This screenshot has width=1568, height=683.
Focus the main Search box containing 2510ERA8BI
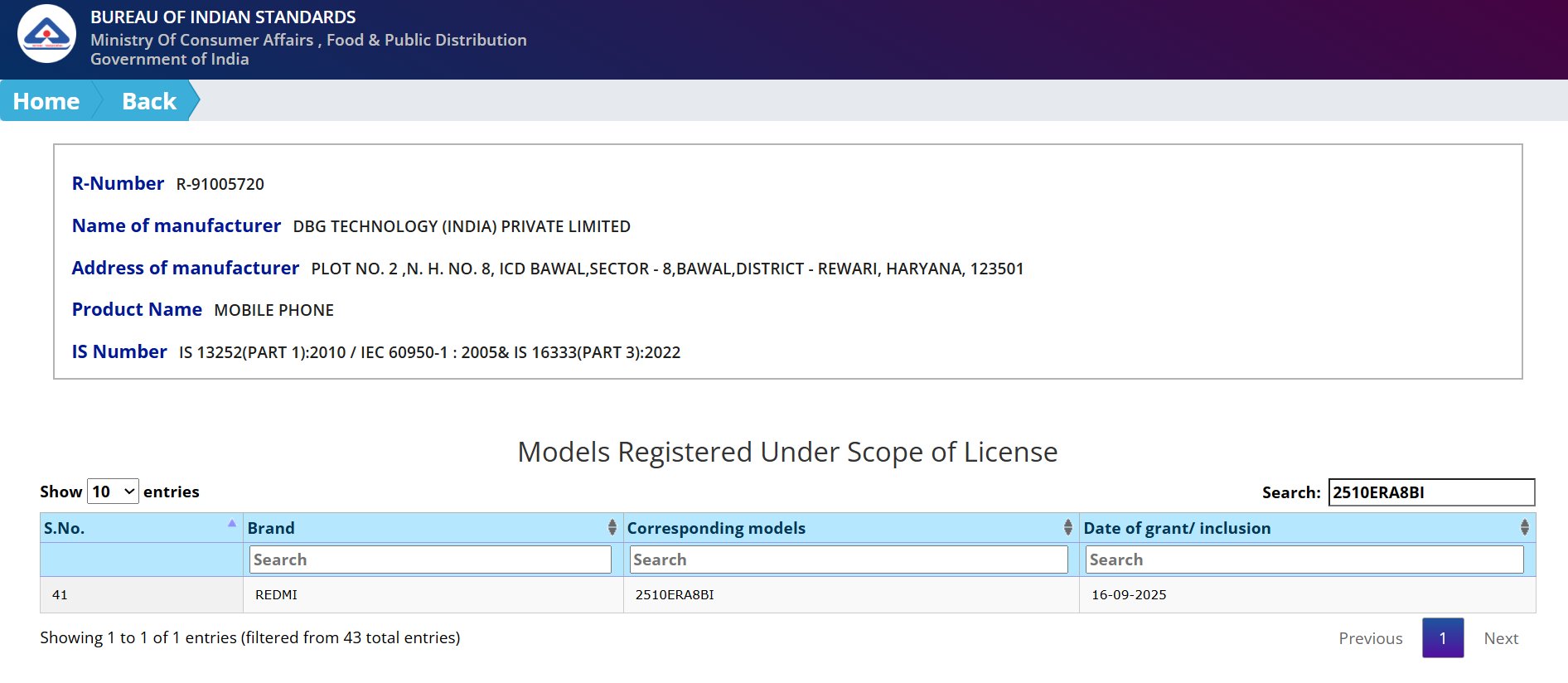[x=1430, y=492]
